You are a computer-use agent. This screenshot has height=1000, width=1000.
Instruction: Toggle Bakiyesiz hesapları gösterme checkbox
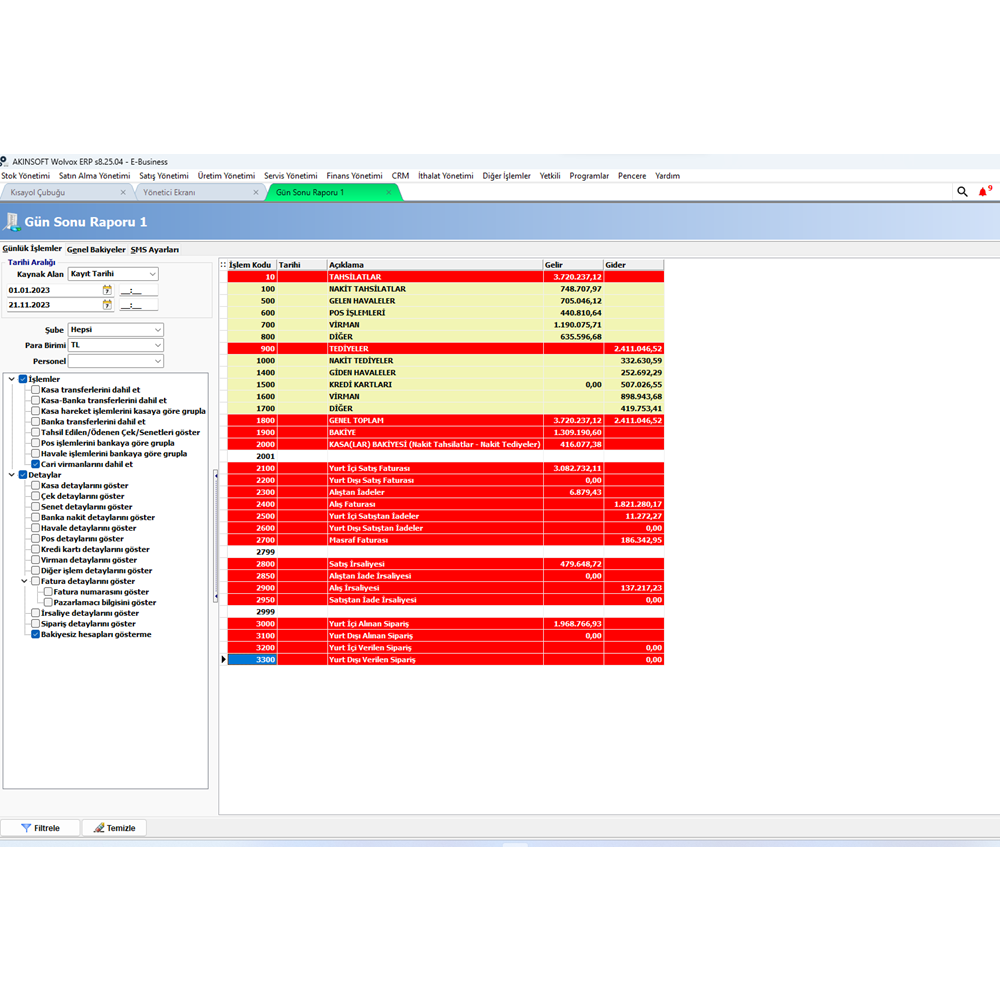click(35, 634)
